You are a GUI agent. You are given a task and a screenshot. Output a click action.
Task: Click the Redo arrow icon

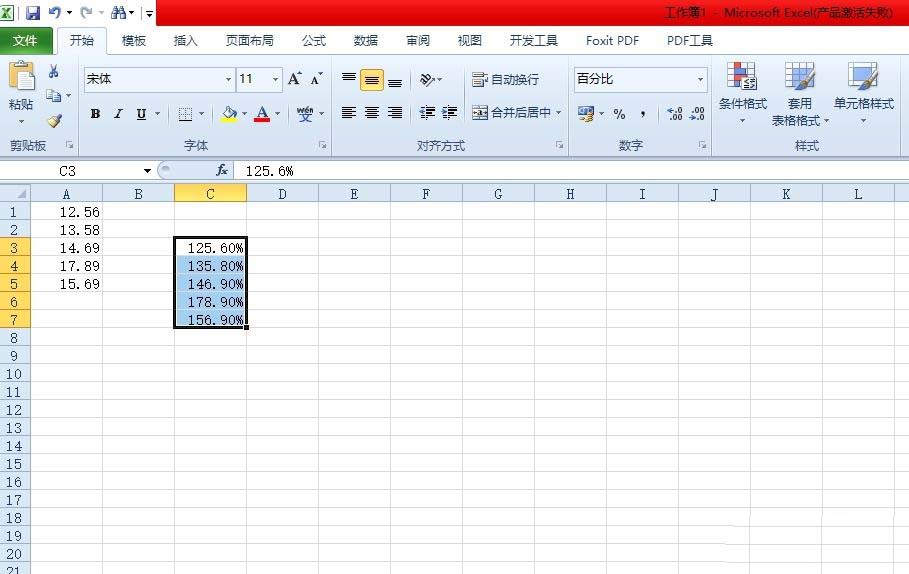tap(86, 12)
